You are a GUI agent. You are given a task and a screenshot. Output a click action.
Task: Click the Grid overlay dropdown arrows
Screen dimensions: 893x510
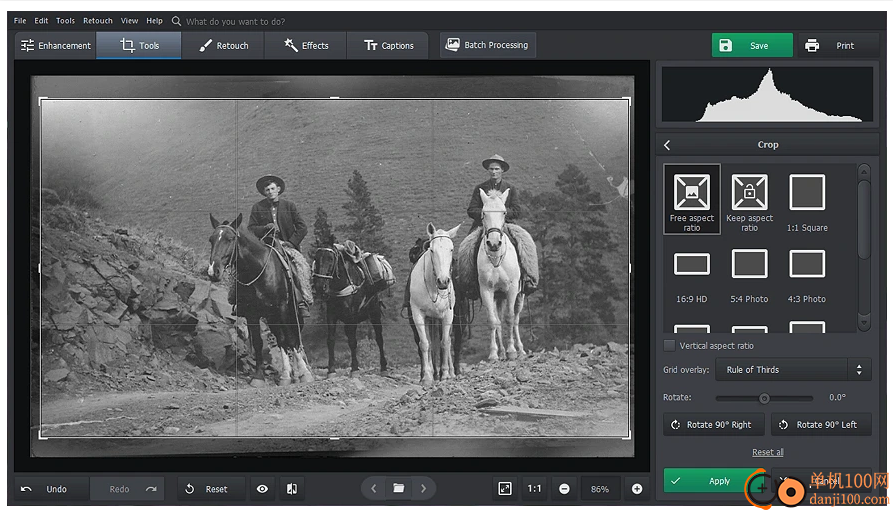click(859, 370)
